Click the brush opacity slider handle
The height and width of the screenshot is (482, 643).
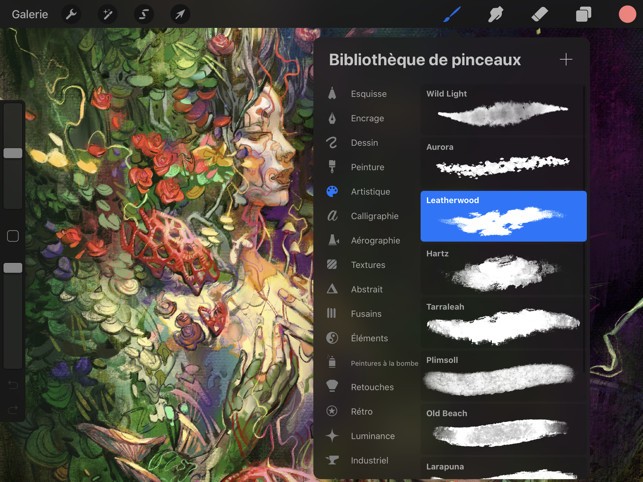point(13,268)
